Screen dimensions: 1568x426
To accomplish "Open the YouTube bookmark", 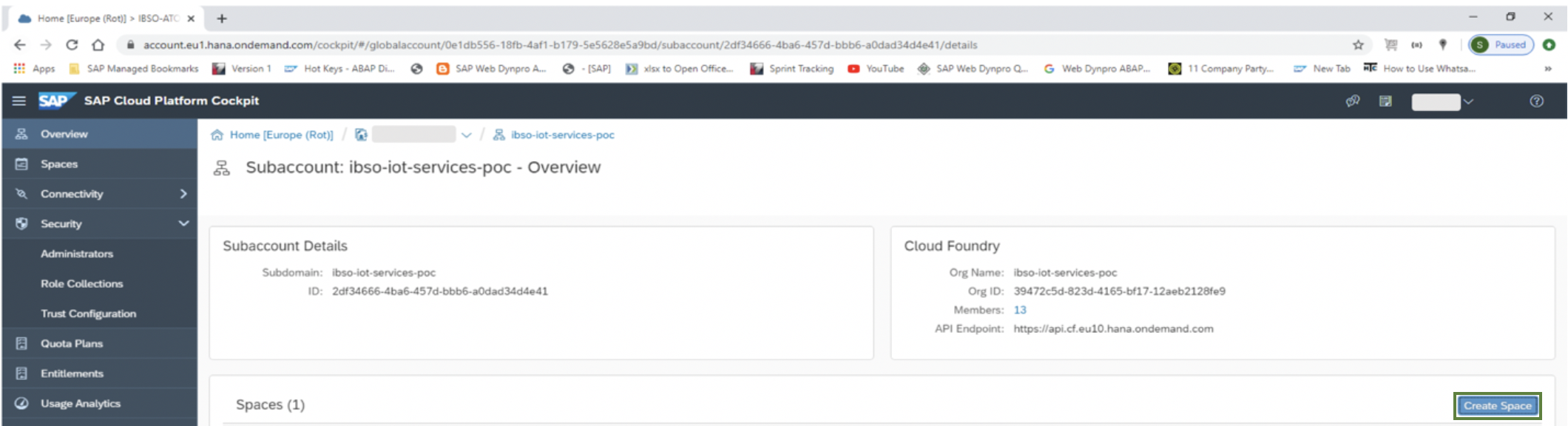I will 876,69.
